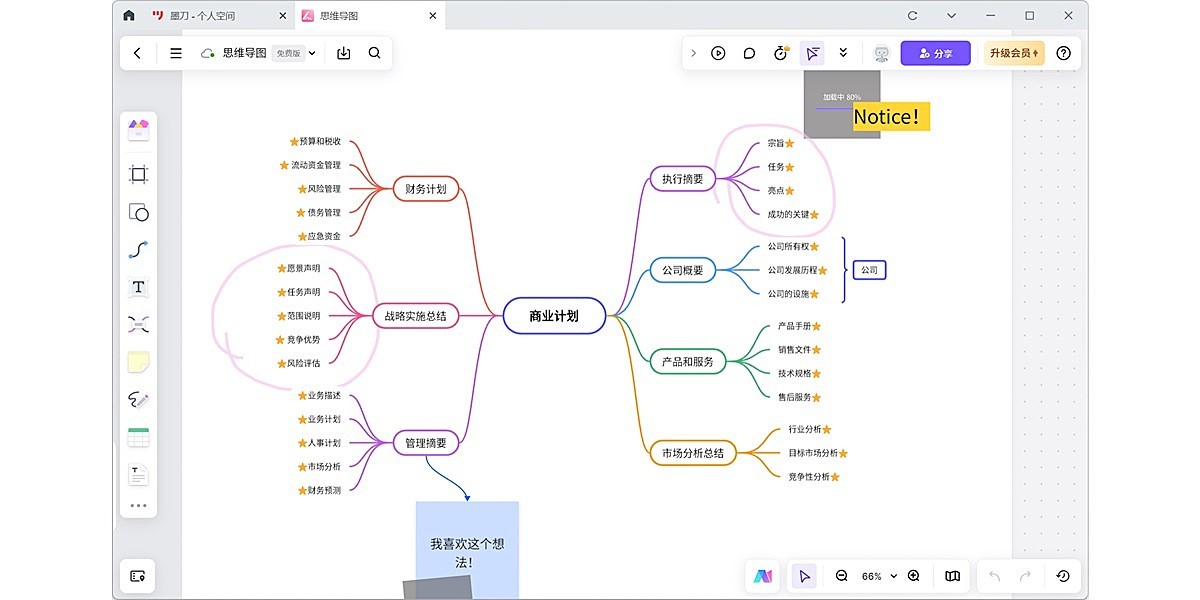The image size is (1200, 600).
Task: Select the frame tool in the sidebar
Action: click(138, 173)
